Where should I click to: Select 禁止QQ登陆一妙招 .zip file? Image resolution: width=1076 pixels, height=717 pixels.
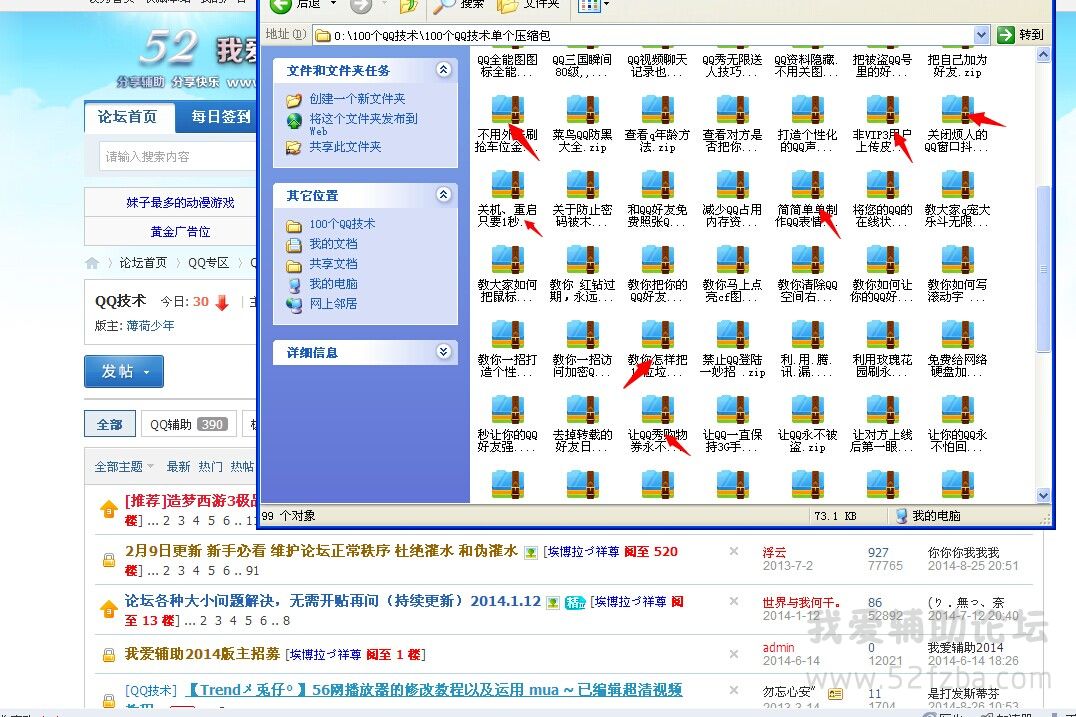point(732,348)
